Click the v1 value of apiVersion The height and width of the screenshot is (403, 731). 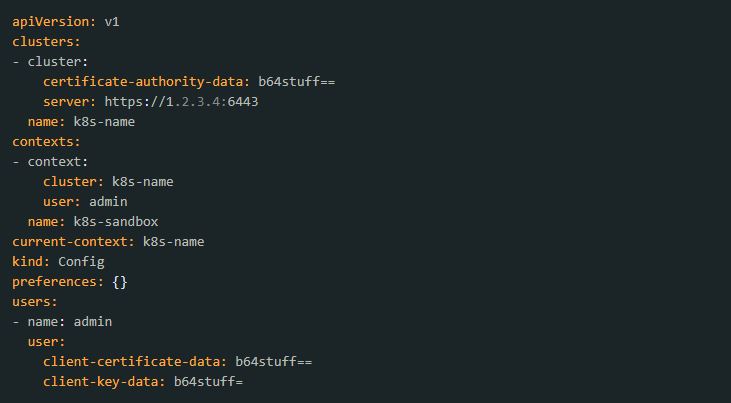pyautogui.click(x=112, y=22)
